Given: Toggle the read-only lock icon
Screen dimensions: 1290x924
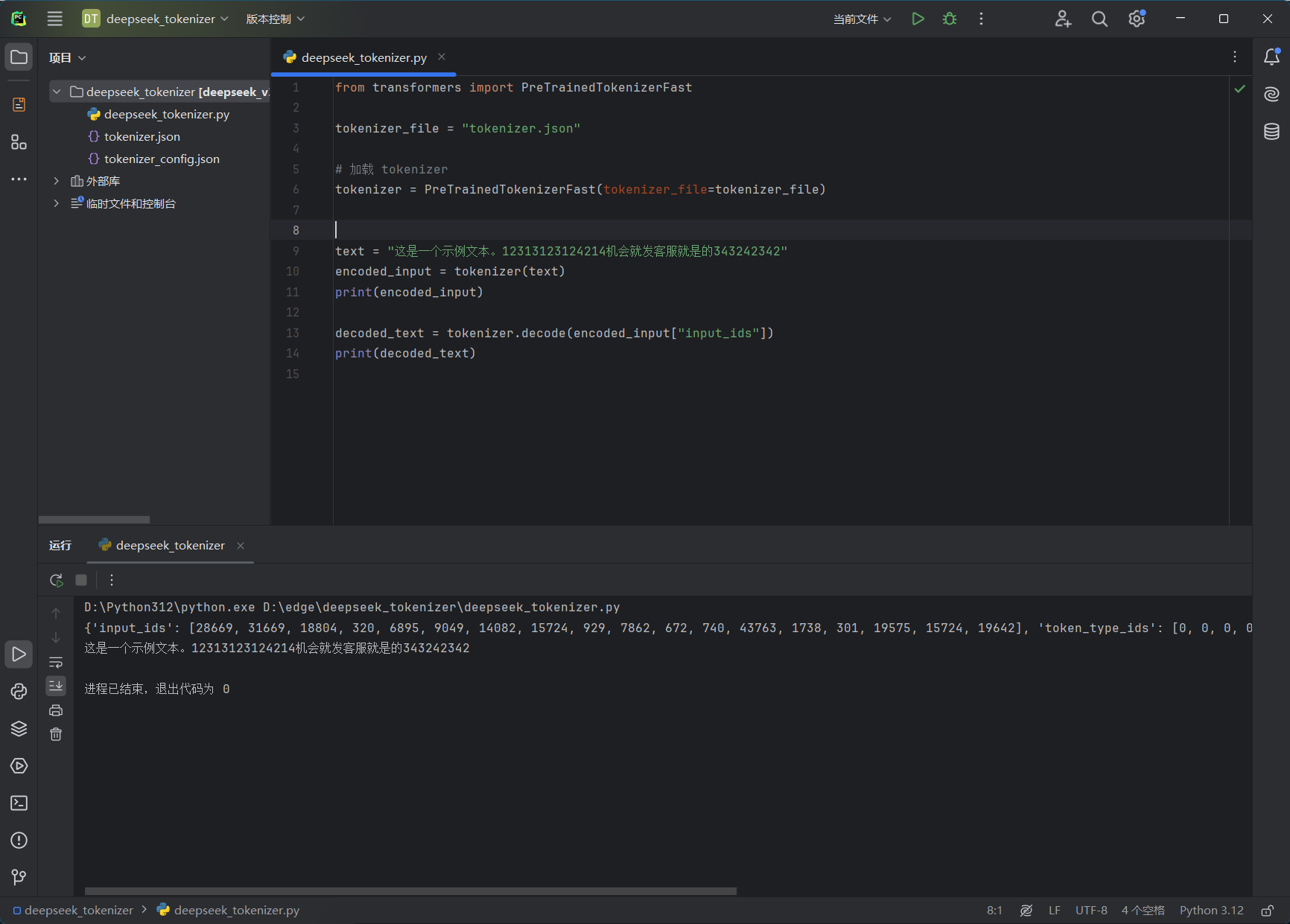Looking at the screenshot, I should coord(1267,910).
